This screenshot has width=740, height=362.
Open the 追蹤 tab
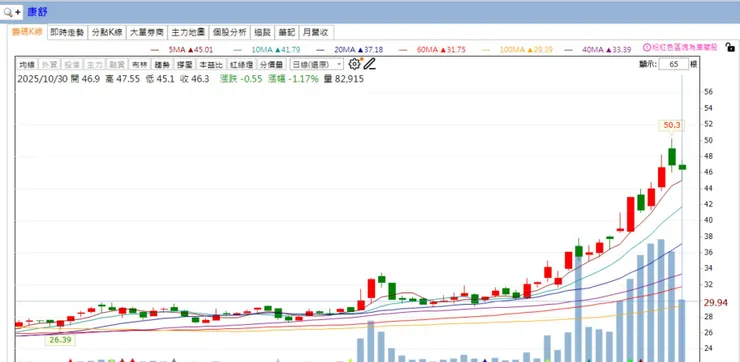[262, 33]
